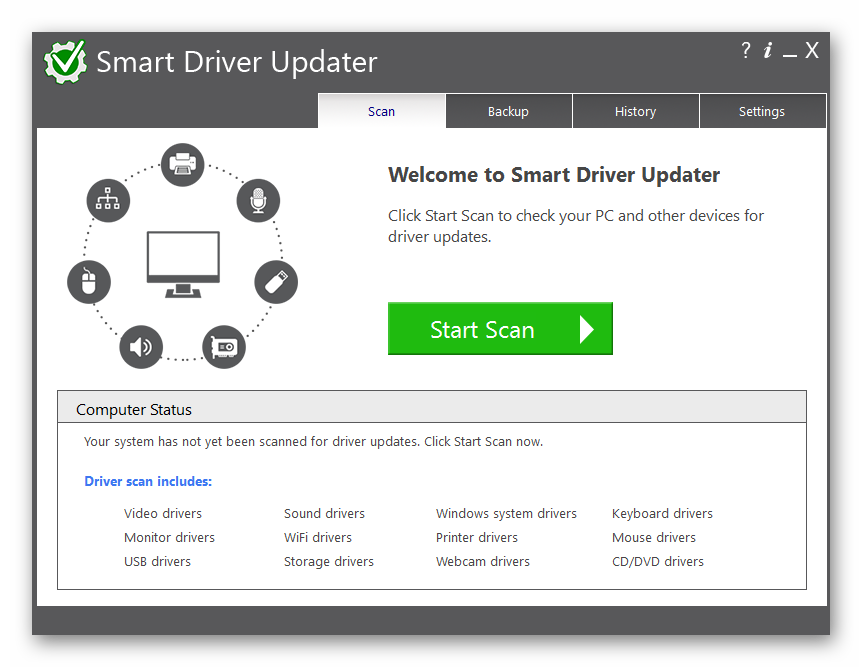Open the Settings tab
Viewport: 862px width, 667px height.
pos(762,112)
